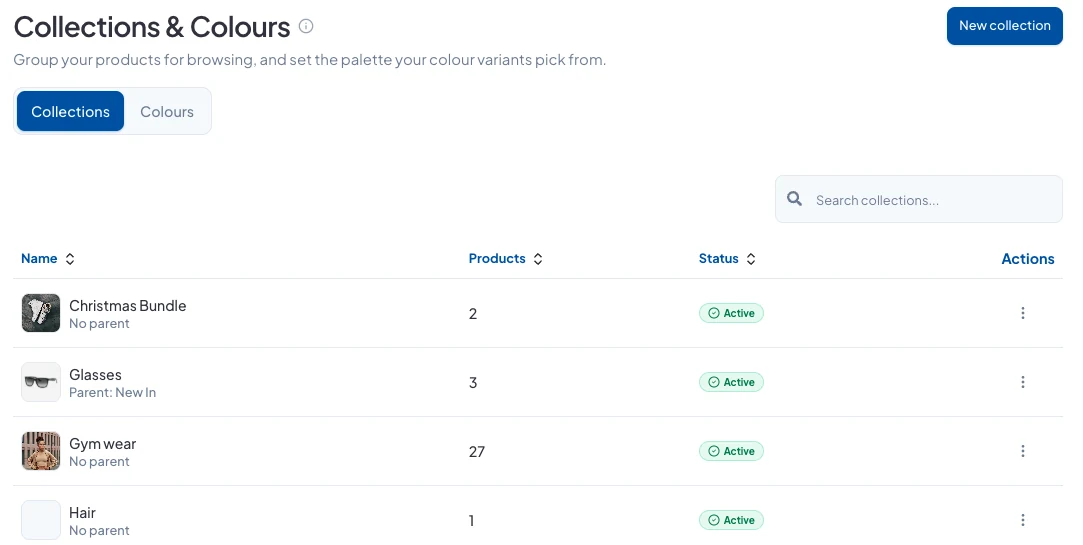
Task: Click 'No parent' under Gym wear
Action: click(99, 461)
